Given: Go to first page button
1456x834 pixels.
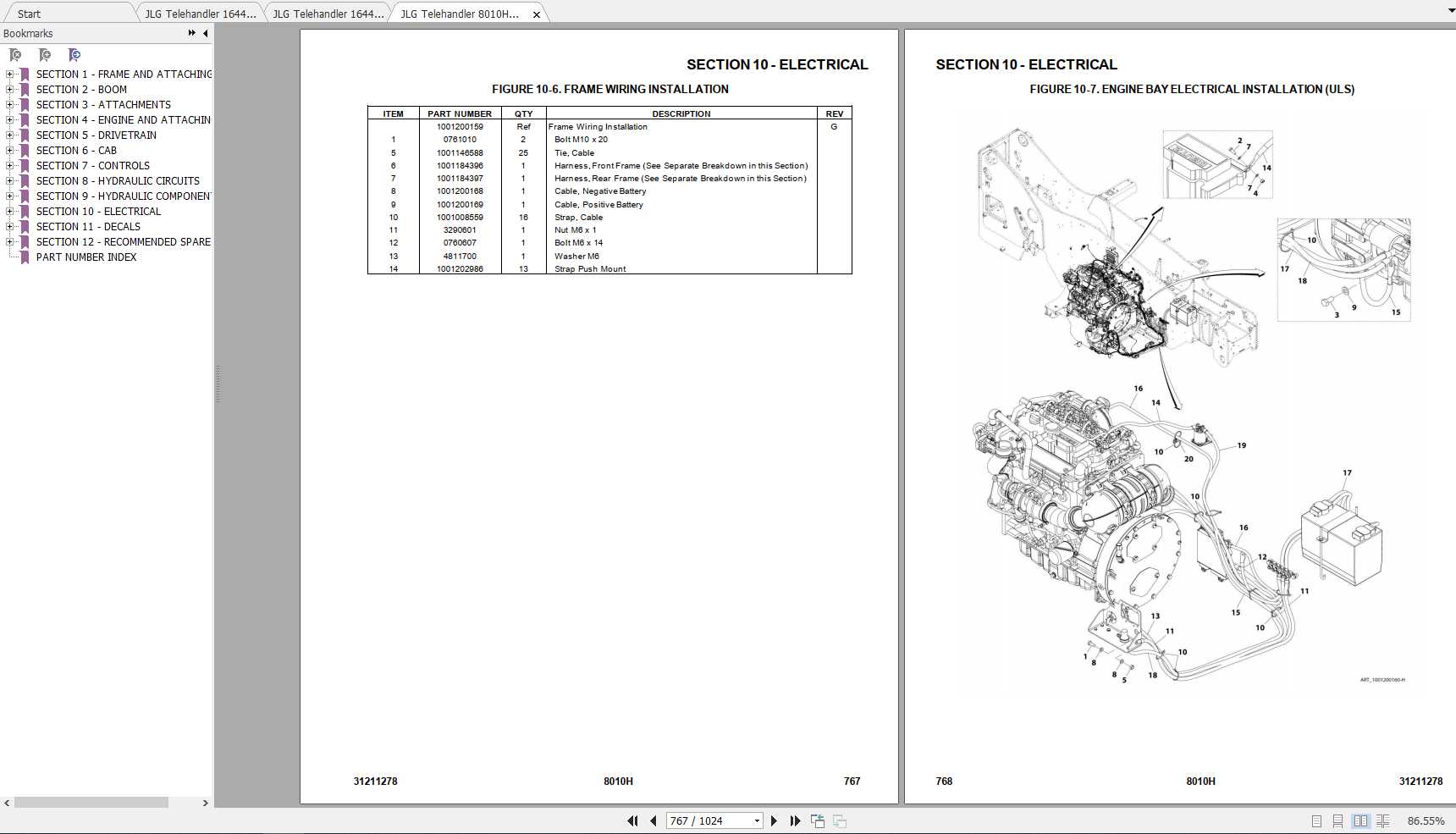Looking at the screenshot, I should 632,820.
